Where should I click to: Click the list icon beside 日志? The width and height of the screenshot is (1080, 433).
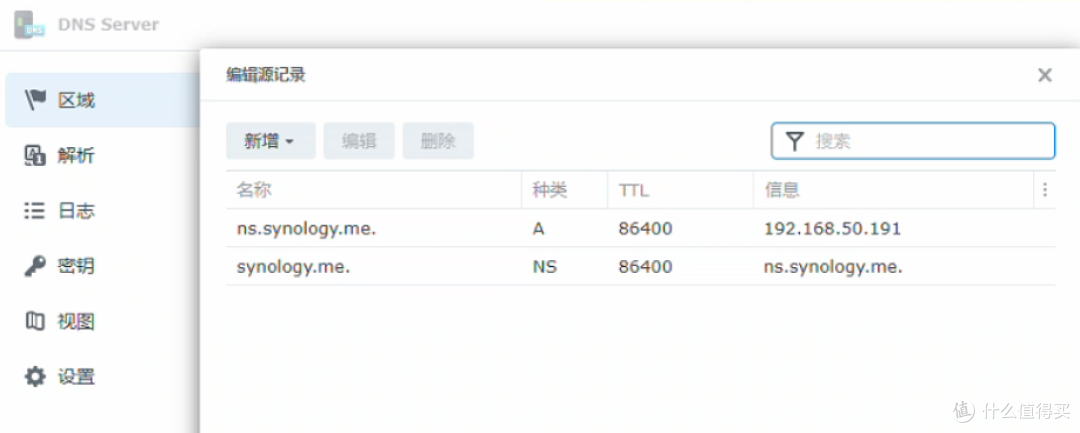point(34,211)
